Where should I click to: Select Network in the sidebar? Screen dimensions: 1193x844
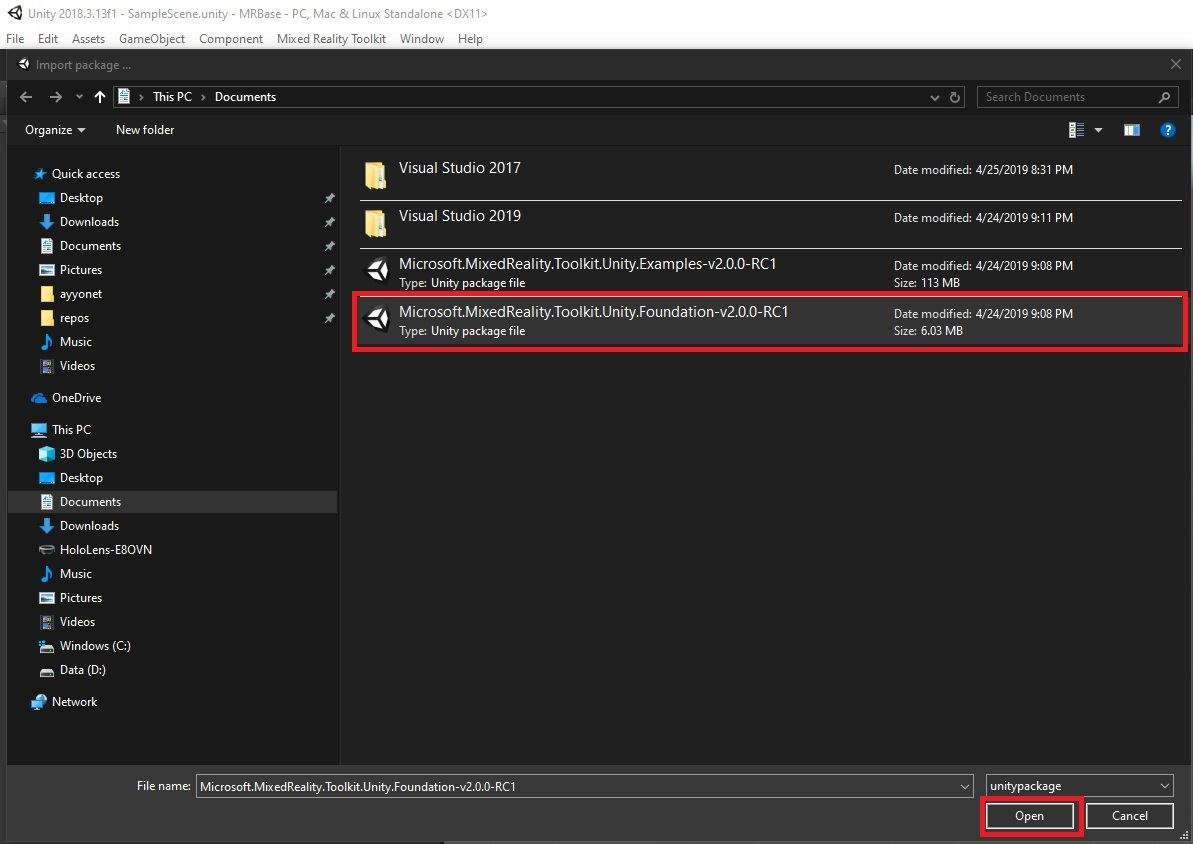pyautogui.click(x=64, y=702)
